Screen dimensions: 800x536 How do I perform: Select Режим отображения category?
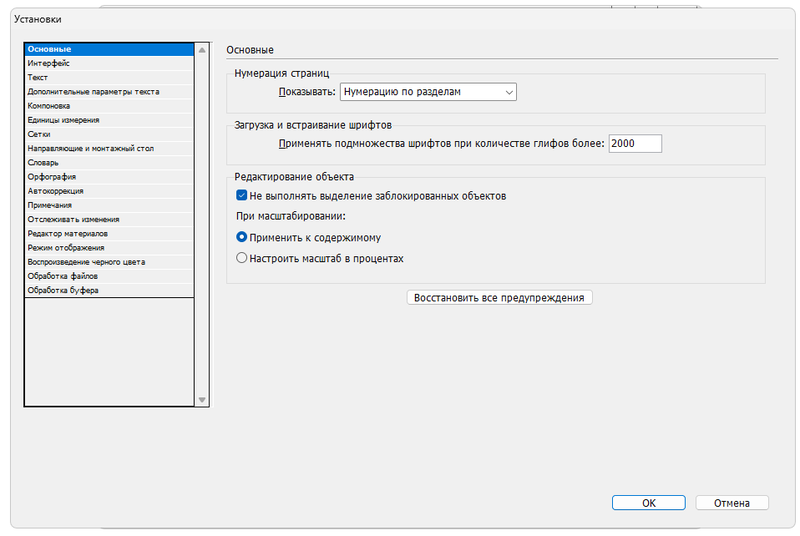coord(109,248)
